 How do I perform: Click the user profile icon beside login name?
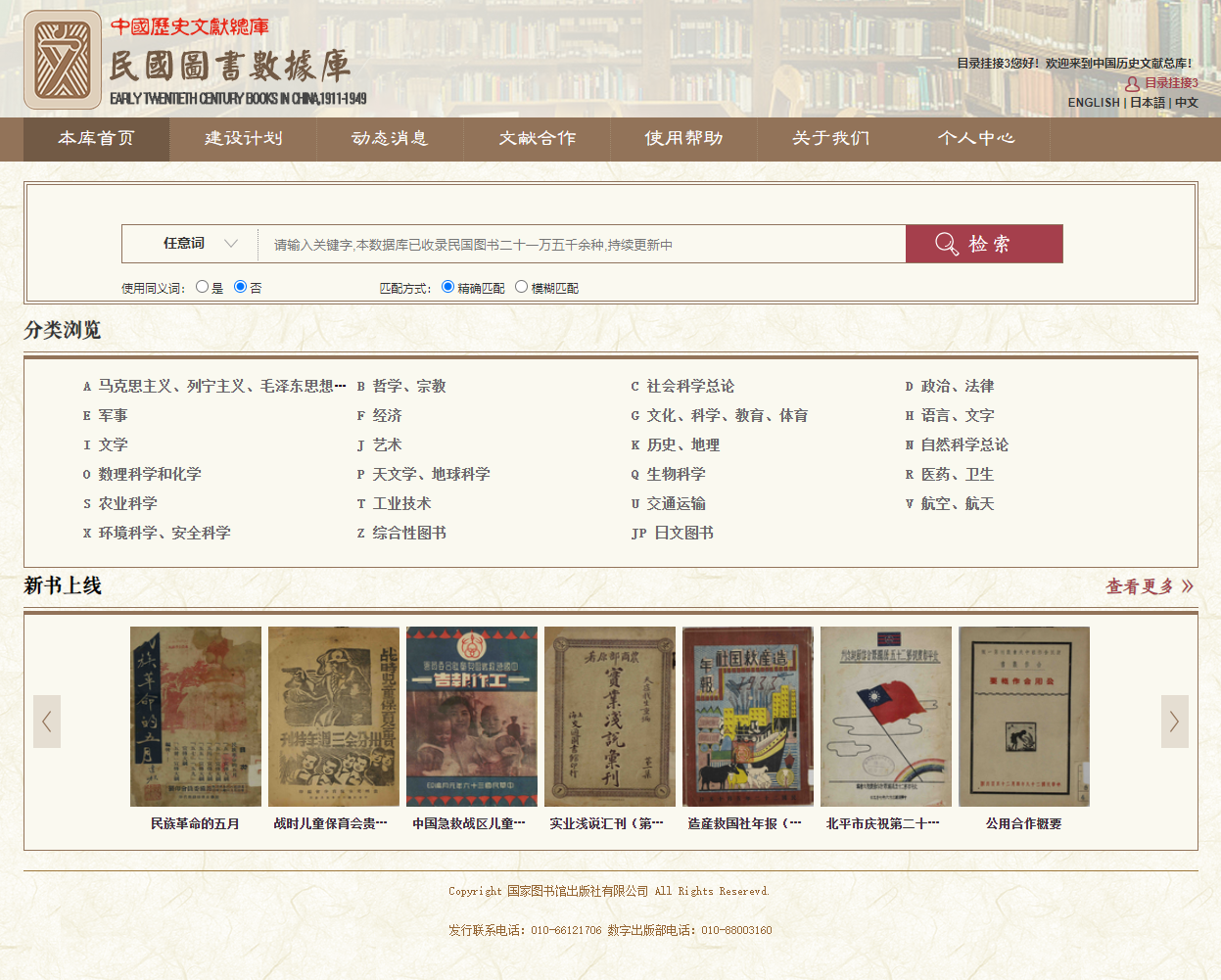pyautogui.click(x=1132, y=84)
